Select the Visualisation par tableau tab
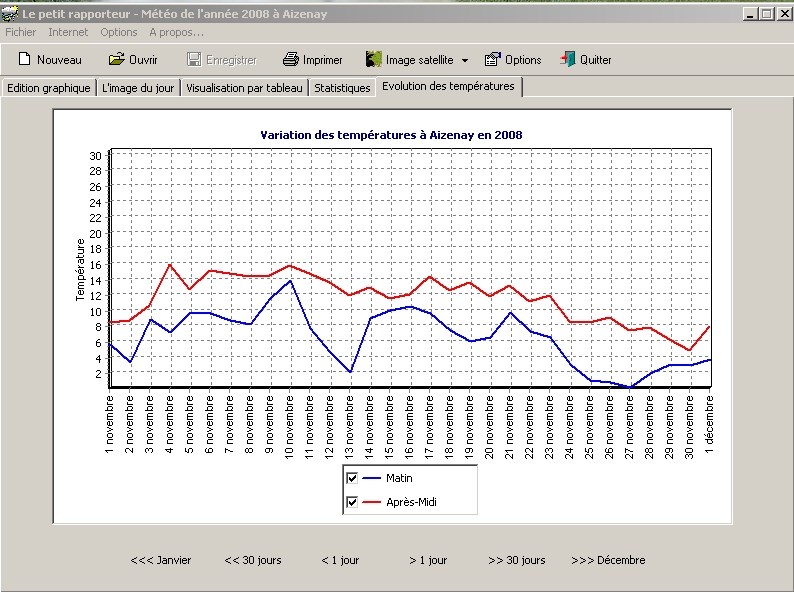The image size is (794, 592). click(243, 88)
